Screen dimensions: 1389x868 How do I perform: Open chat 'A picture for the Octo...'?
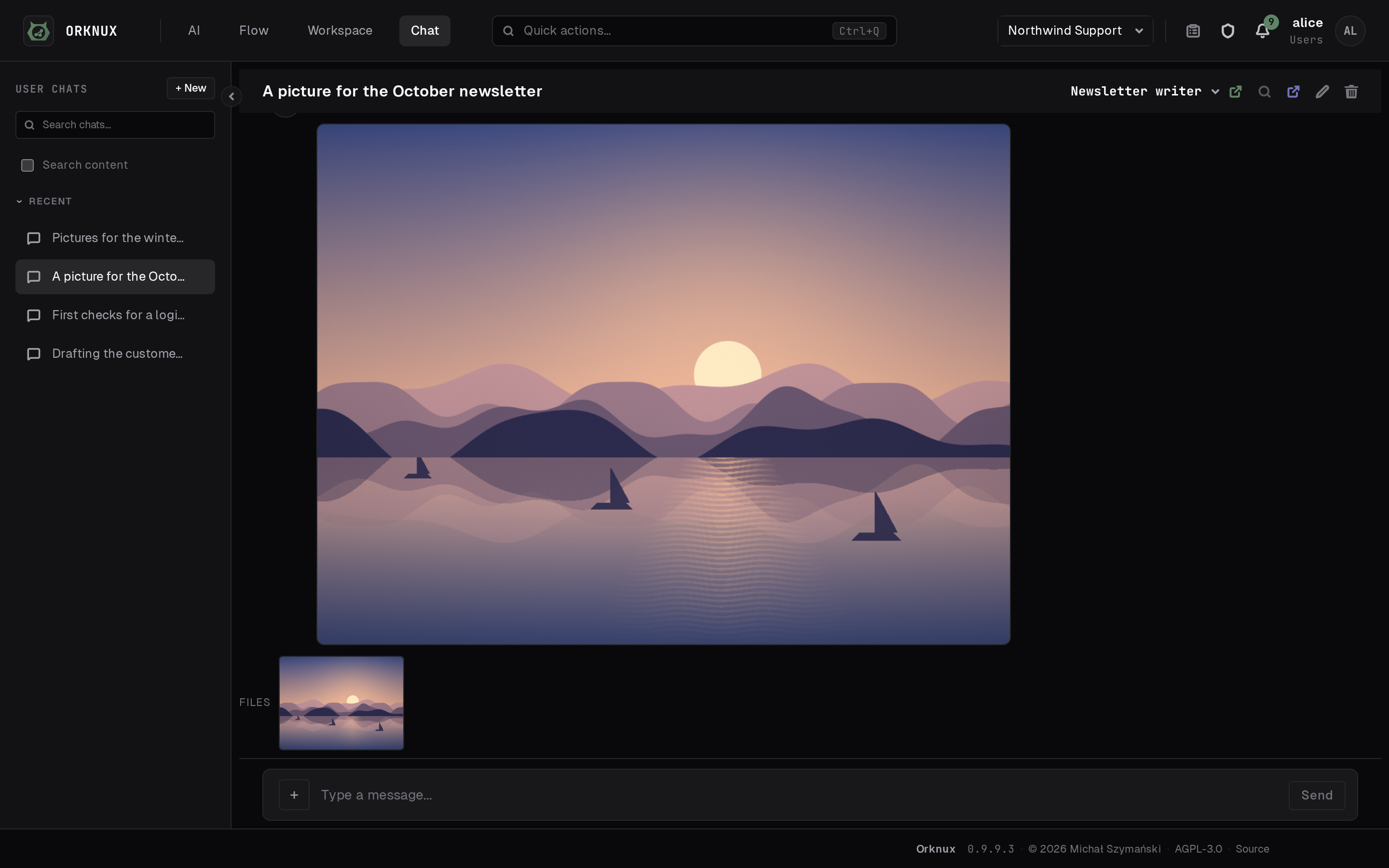(115, 277)
